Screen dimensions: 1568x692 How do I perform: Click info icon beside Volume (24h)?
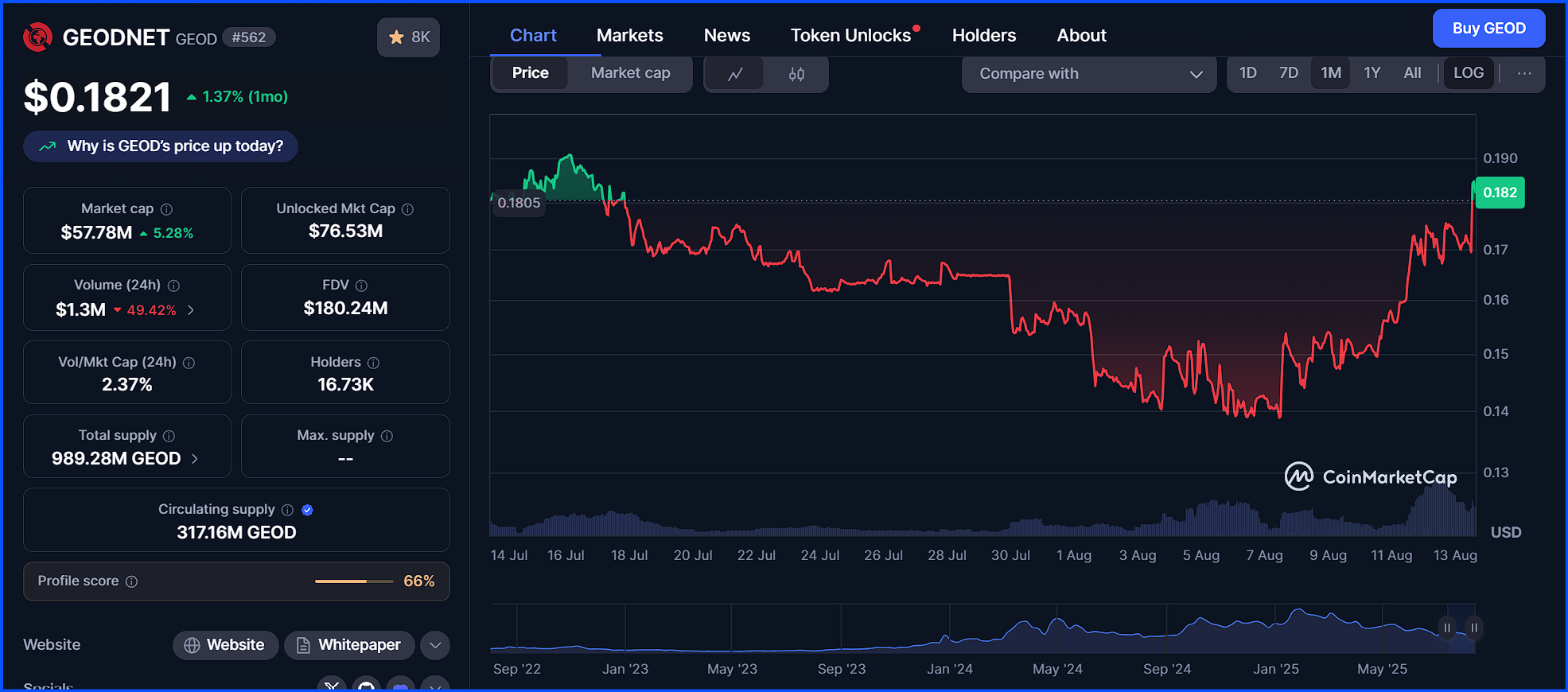tap(173, 286)
